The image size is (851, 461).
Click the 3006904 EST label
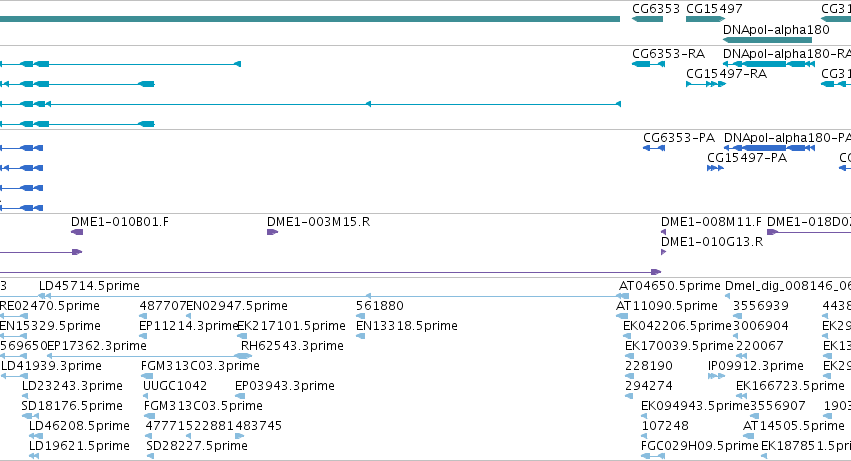(x=760, y=326)
